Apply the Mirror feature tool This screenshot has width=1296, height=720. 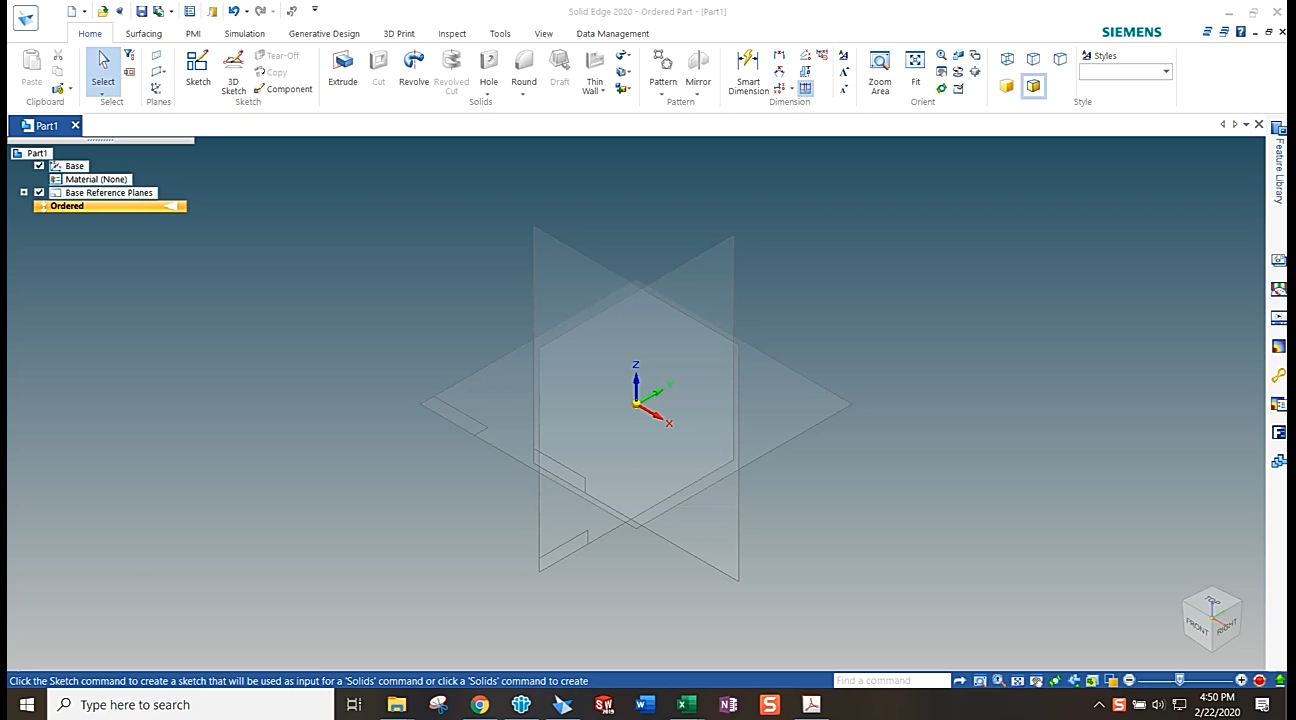(698, 68)
